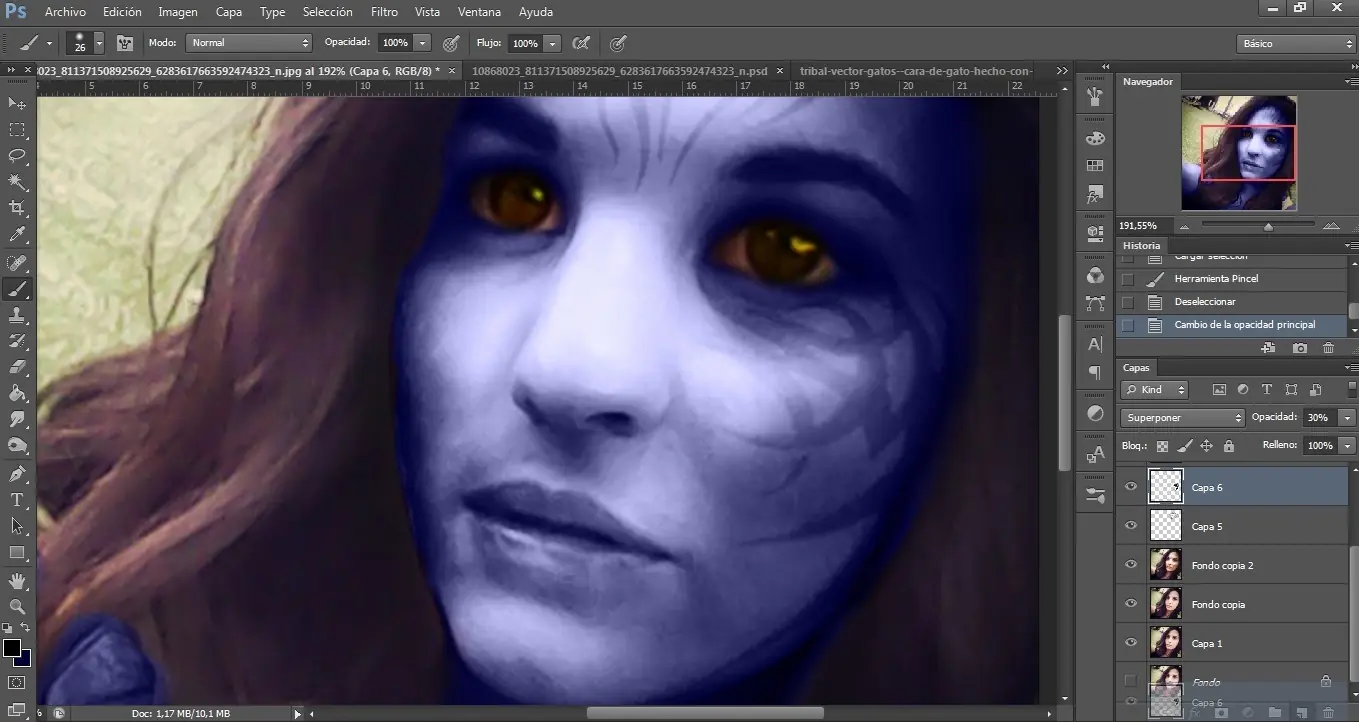1359x722 pixels.
Task: Select the Herramienta Pincel history state
Action: pyautogui.click(x=1216, y=279)
